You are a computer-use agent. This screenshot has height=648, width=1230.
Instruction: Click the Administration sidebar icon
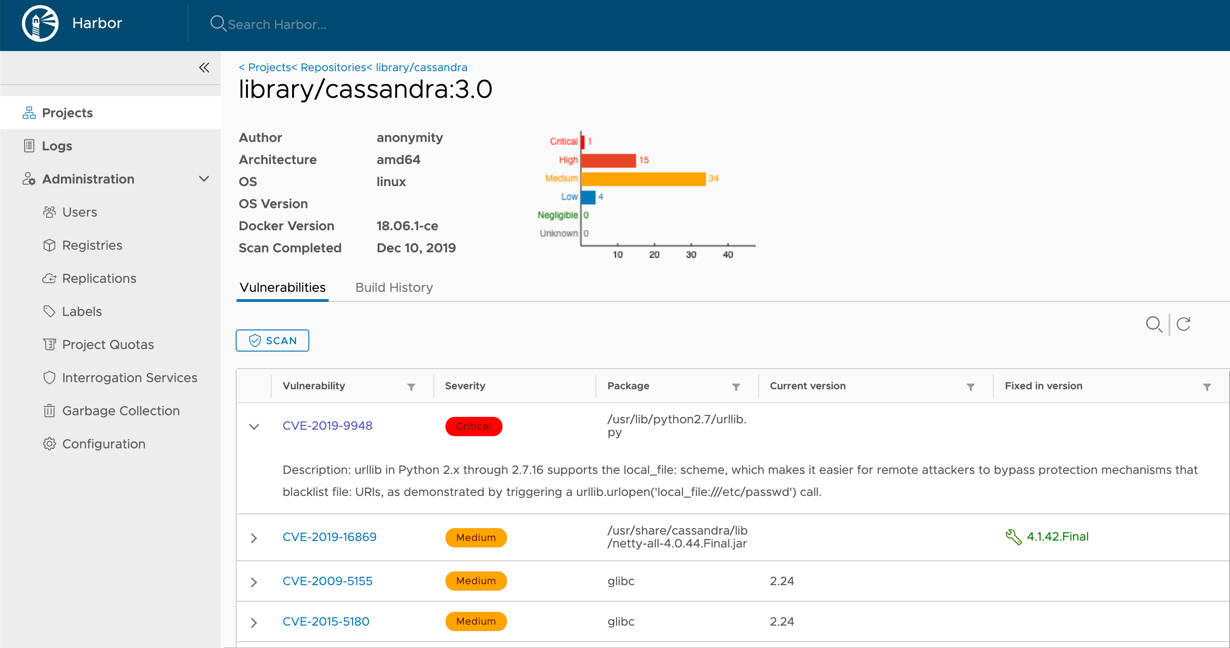[x=29, y=179]
